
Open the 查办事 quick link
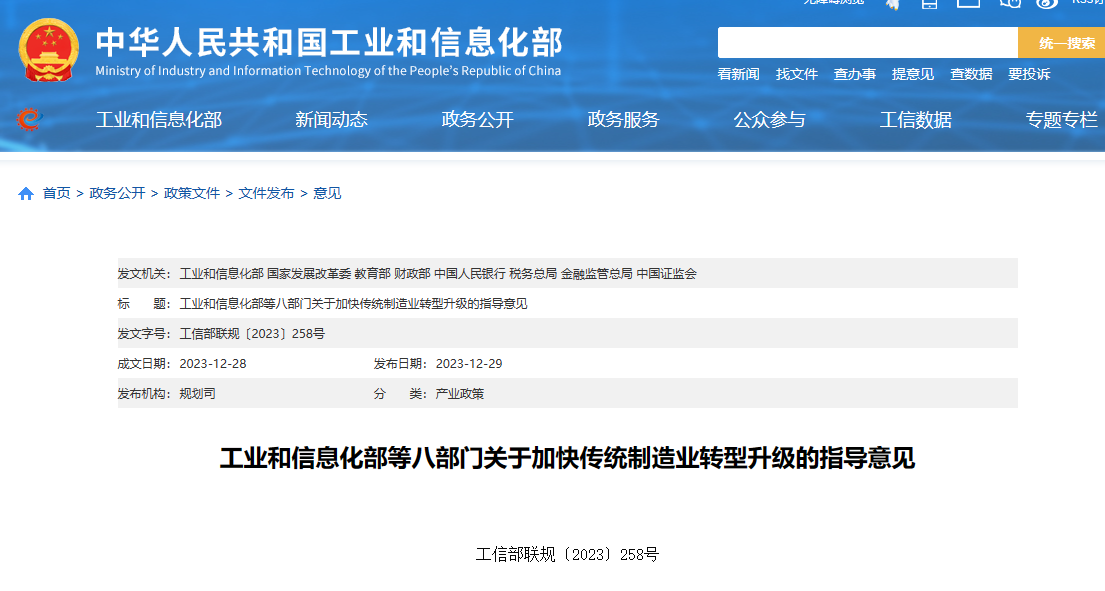point(855,74)
